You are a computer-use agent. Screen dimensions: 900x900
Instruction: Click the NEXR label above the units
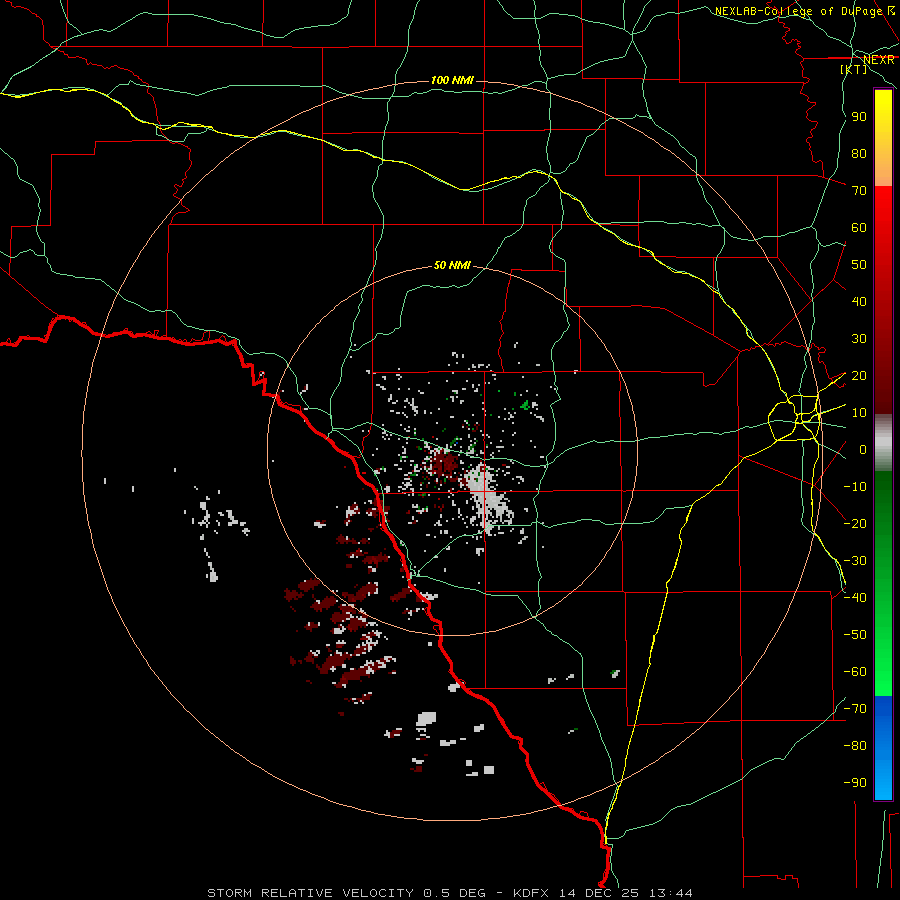(879, 60)
